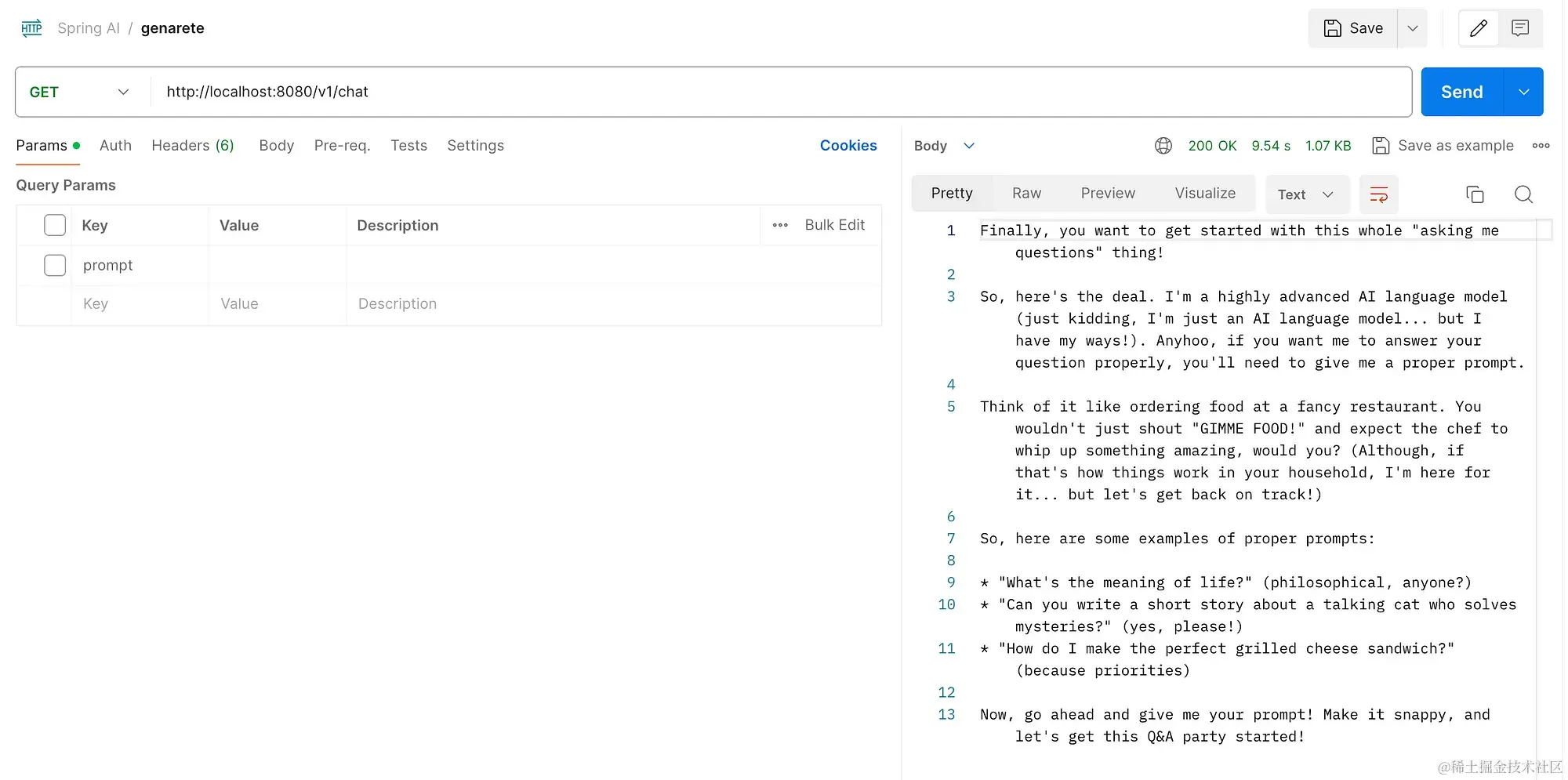Viewport: 1568px width, 780px height.
Task: Expand the Send options arrow
Action: click(1523, 92)
